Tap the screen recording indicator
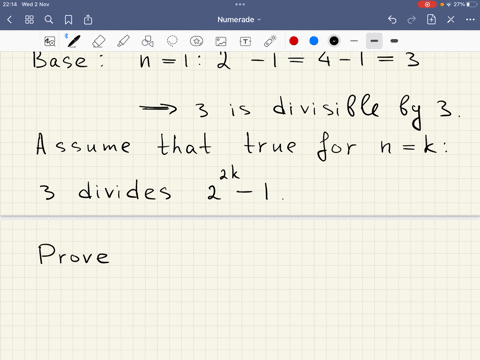The height and width of the screenshot is (360, 480). click(x=427, y=4)
